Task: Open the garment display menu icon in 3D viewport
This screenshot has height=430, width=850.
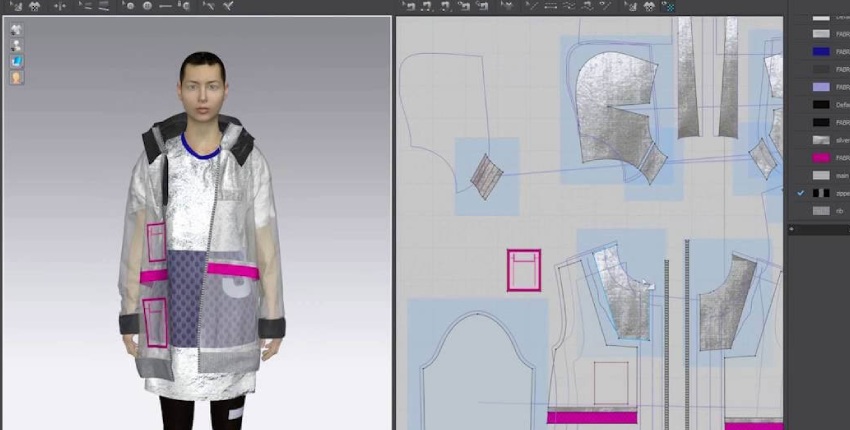Action: (16, 29)
